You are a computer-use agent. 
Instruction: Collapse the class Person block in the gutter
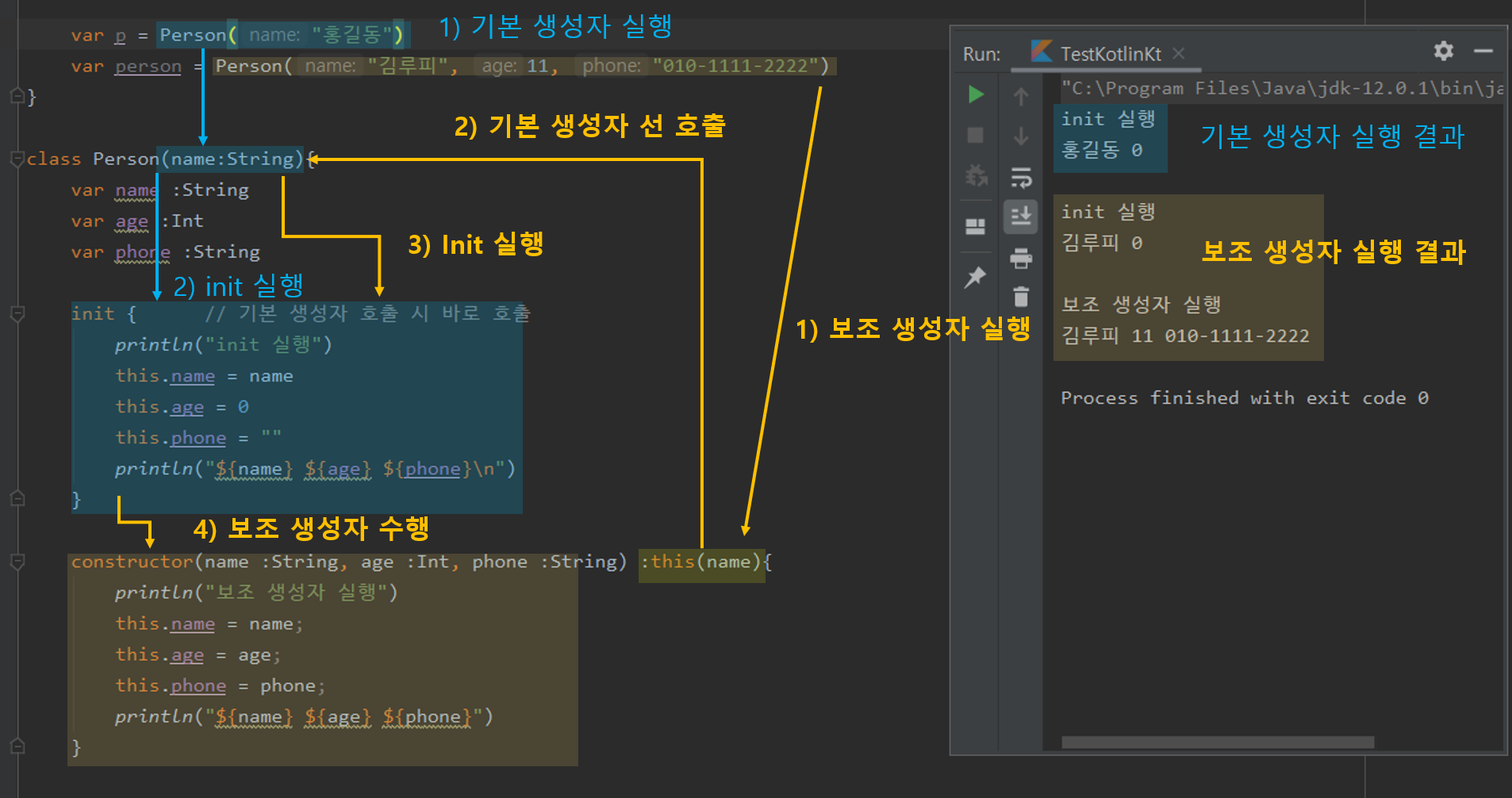[x=17, y=159]
